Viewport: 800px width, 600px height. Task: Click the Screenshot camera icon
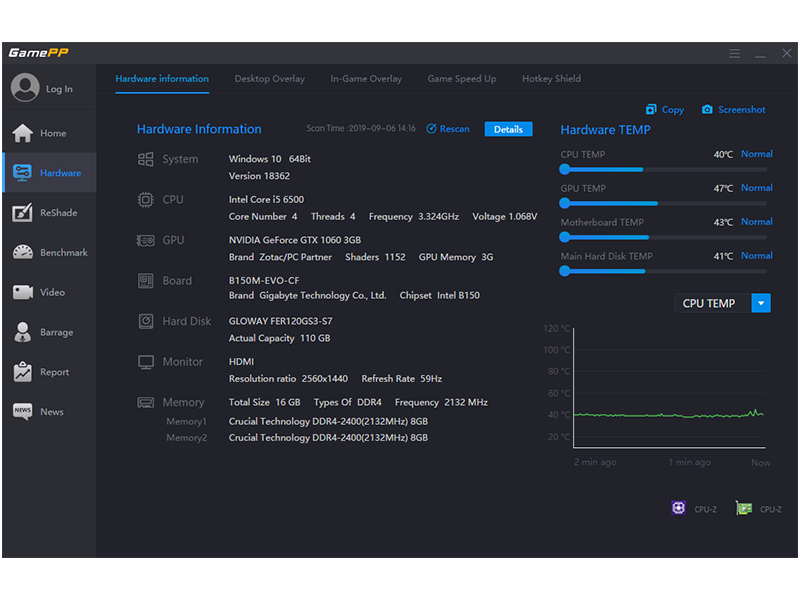[x=707, y=109]
